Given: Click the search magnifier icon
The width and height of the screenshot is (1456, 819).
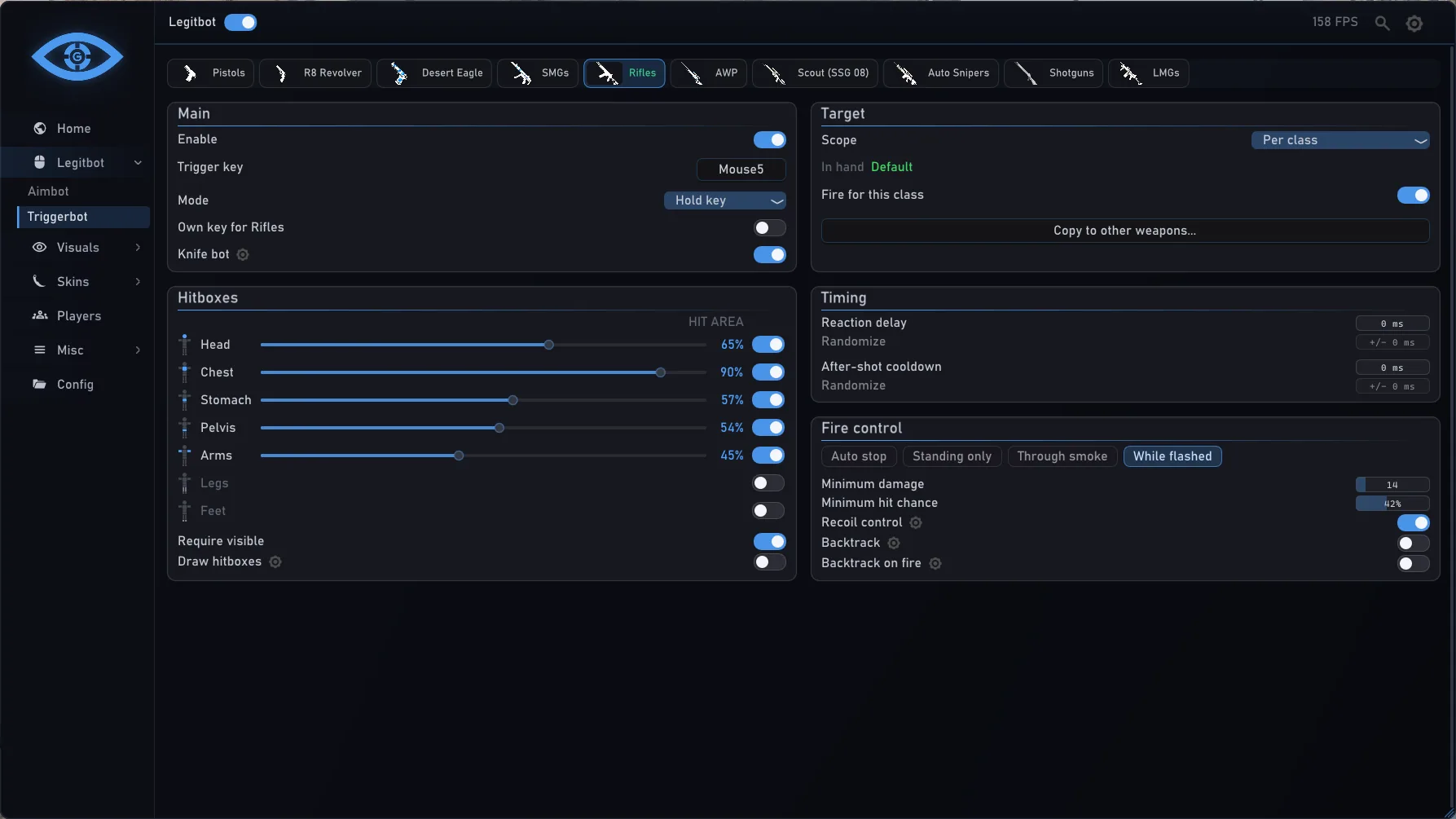Looking at the screenshot, I should pos(1382,23).
